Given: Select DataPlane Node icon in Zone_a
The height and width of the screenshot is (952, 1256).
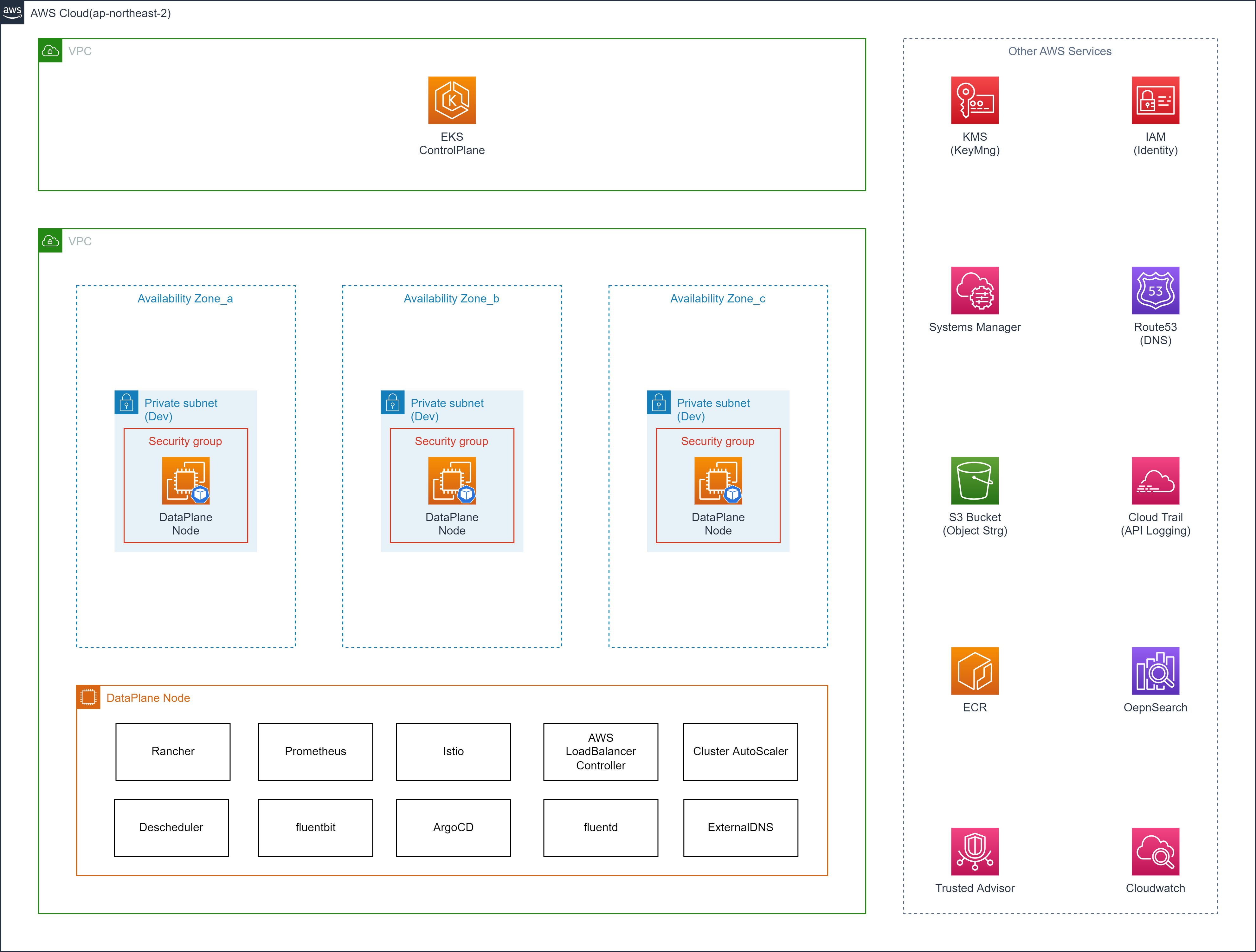Looking at the screenshot, I should [x=186, y=481].
